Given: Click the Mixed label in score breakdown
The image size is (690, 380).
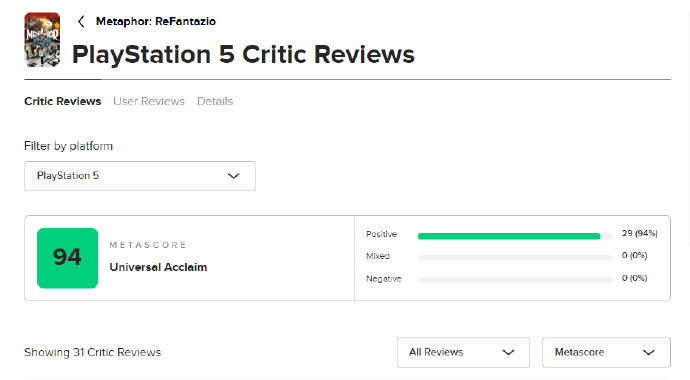Looking at the screenshot, I should pyautogui.click(x=378, y=256).
